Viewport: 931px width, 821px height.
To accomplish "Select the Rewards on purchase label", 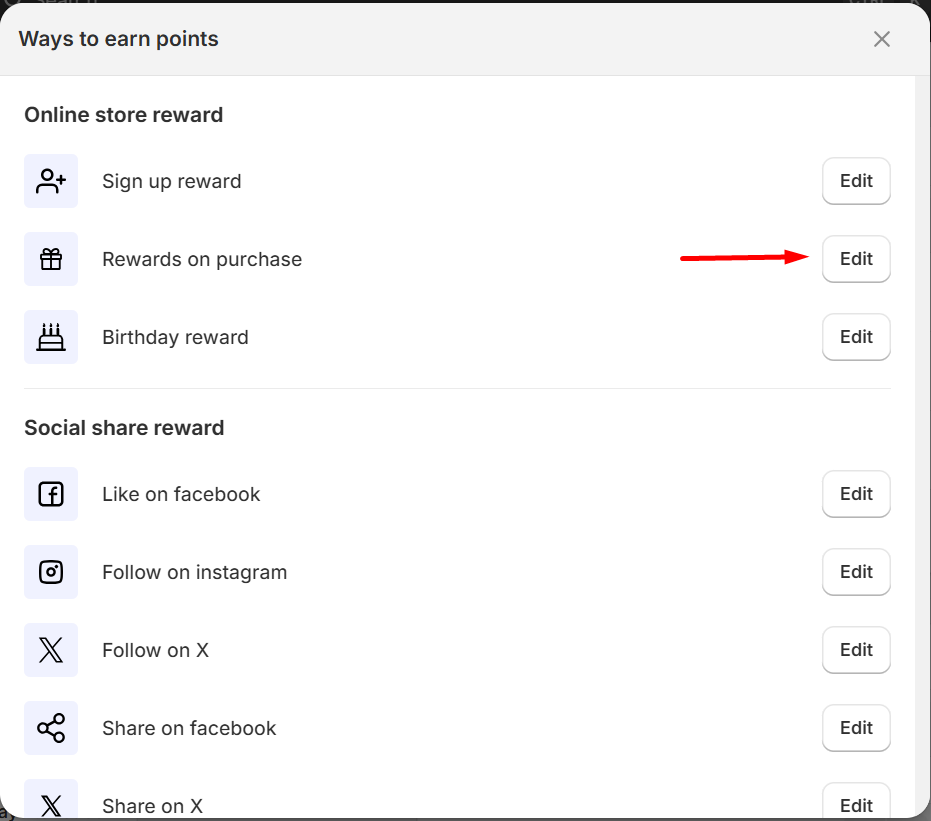I will click(202, 259).
